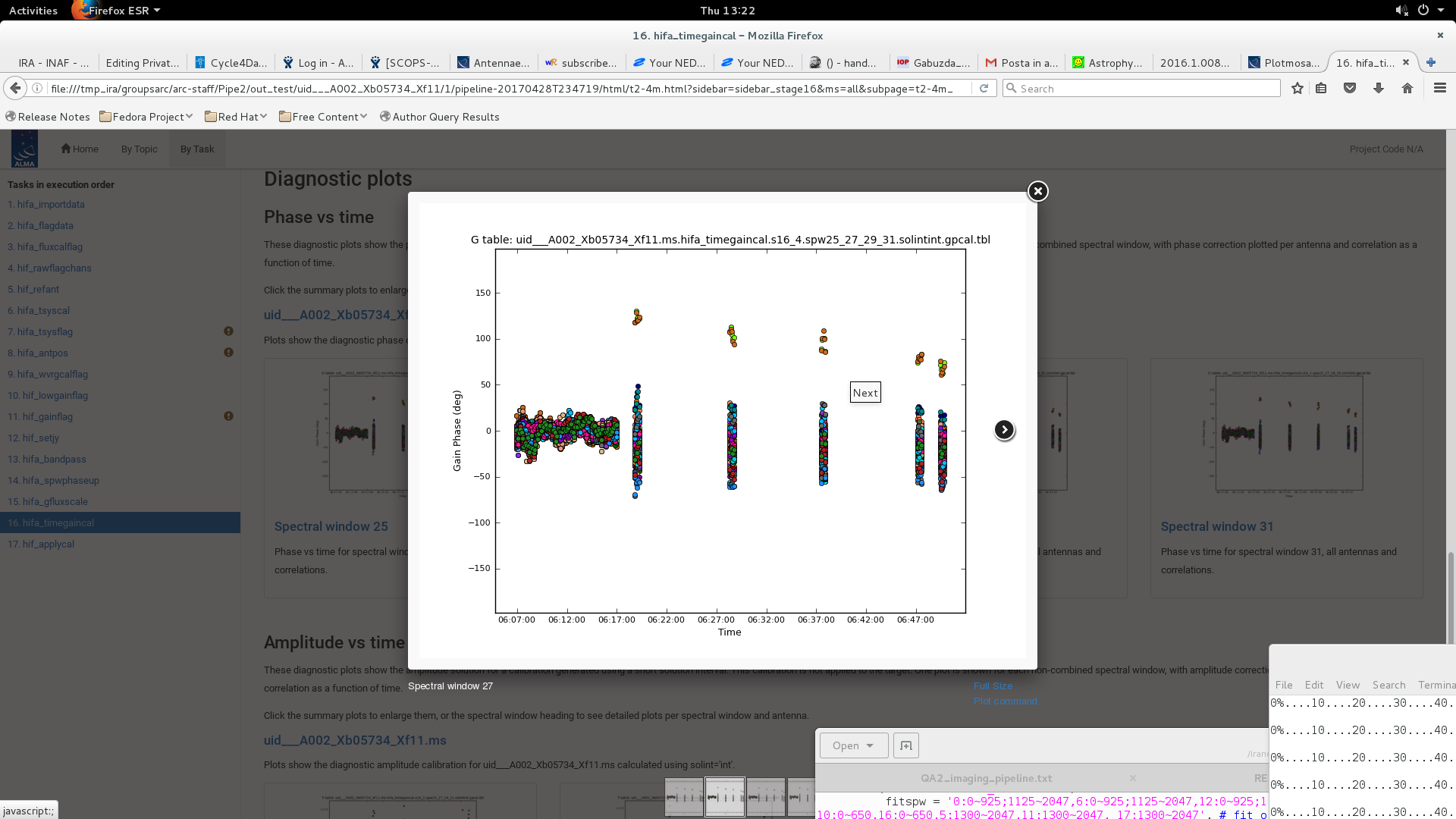Click the ALMA logo
This screenshot has height=819, width=1456.
[x=24, y=149]
